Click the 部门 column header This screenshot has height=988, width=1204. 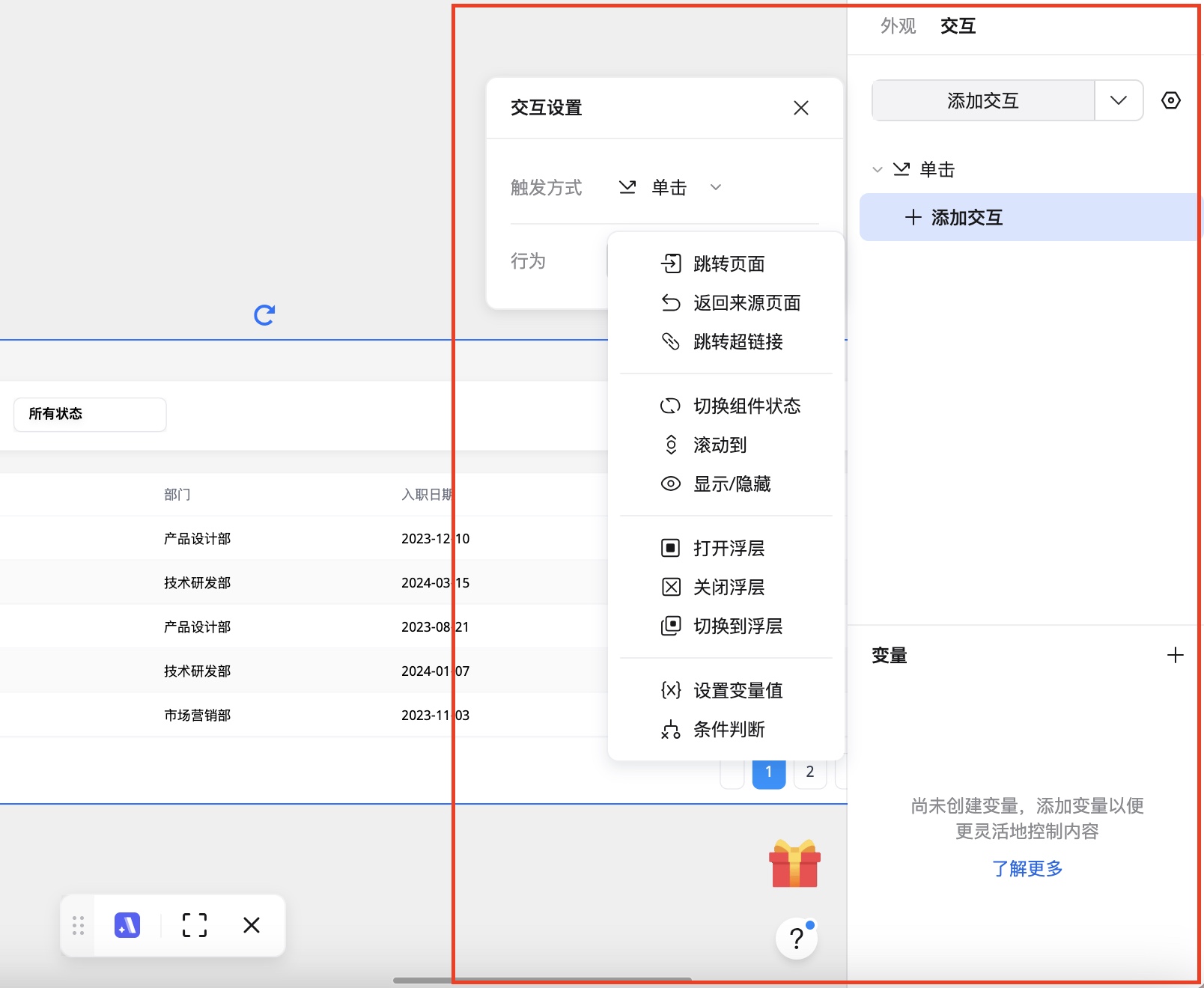pyautogui.click(x=177, y=495)
